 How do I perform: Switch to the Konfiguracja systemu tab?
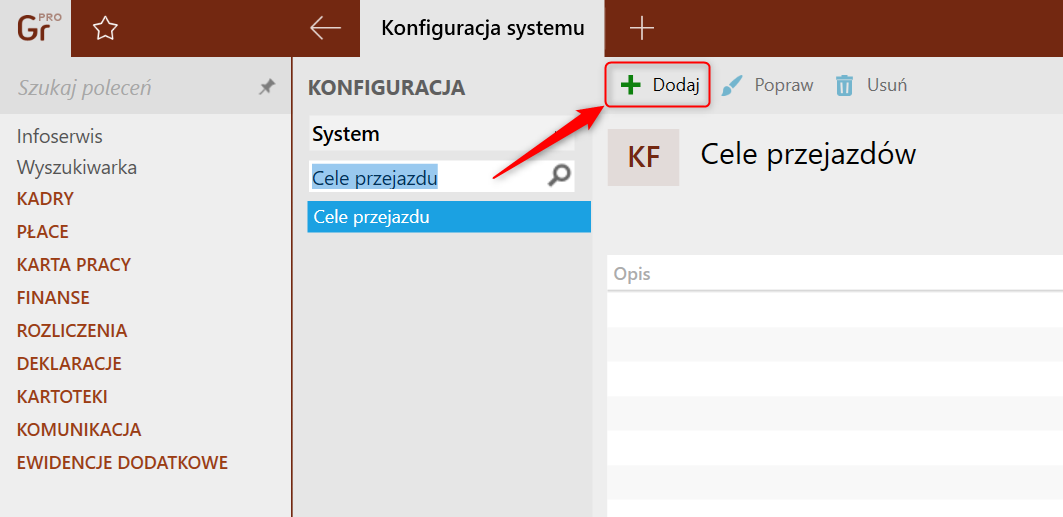pos(482,28)
